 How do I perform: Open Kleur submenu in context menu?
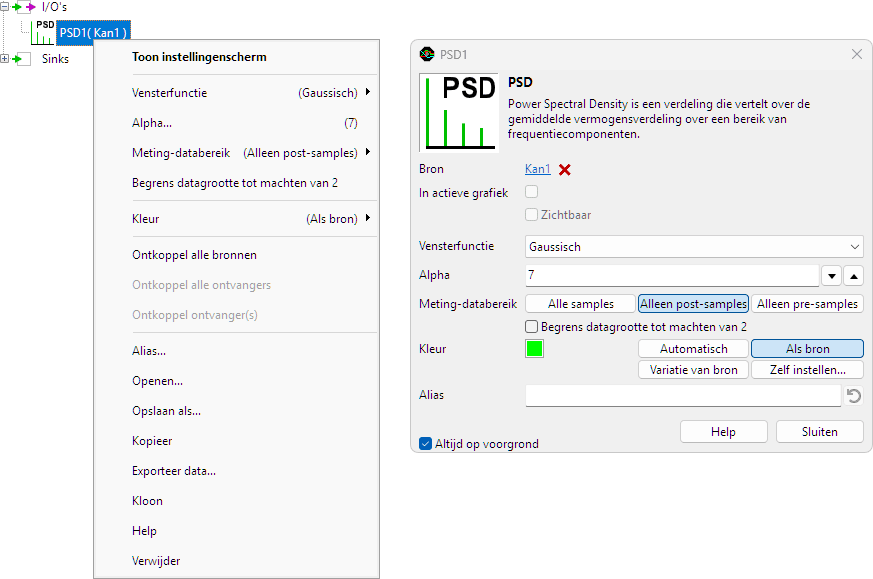pos(237,219)
